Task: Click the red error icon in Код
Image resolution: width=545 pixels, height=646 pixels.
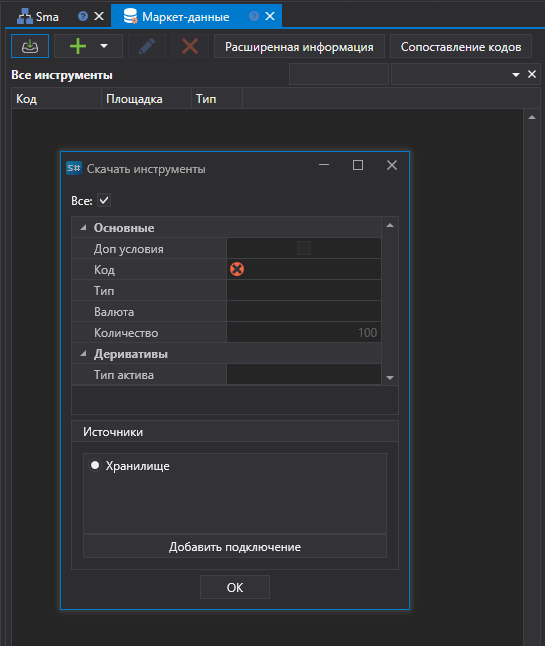Action: click(237, 269)
